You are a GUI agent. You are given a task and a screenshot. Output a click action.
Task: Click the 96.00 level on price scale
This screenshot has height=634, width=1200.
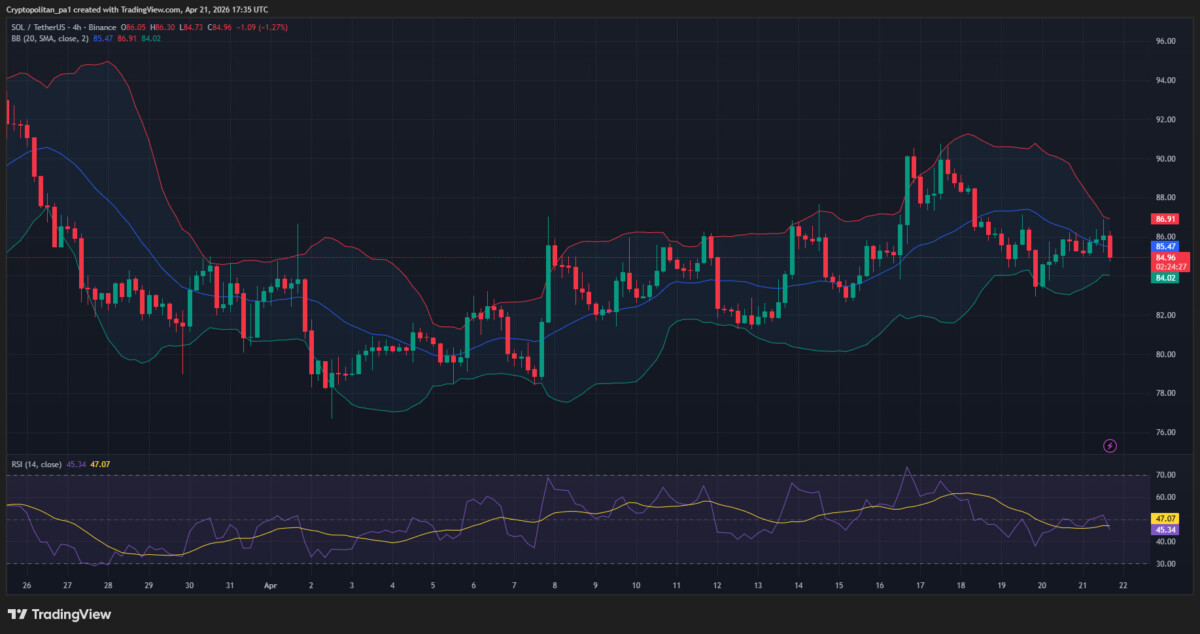coord(1164,42)
